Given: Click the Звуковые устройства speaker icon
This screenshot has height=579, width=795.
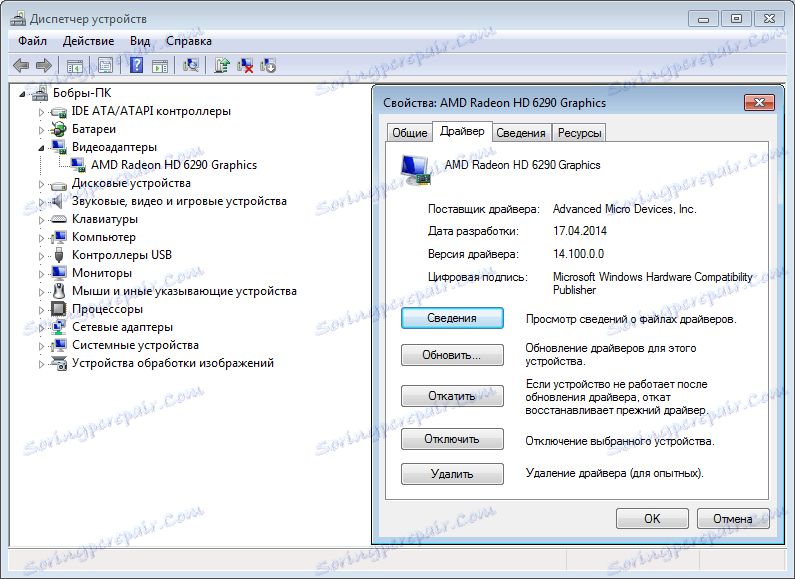Looking at the screenshot, I should [x=58, y=201].
